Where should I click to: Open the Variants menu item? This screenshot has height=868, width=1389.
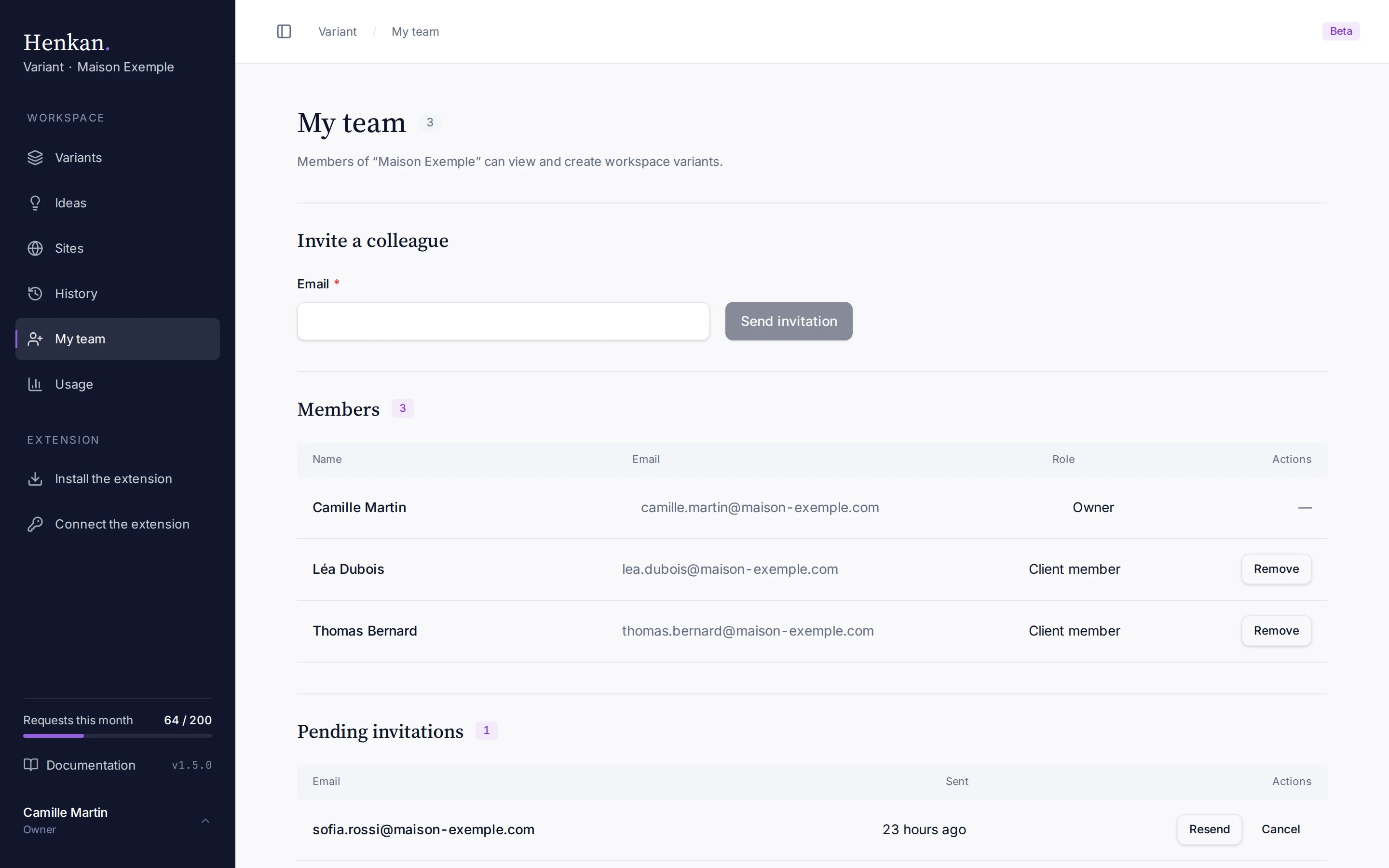118,158
